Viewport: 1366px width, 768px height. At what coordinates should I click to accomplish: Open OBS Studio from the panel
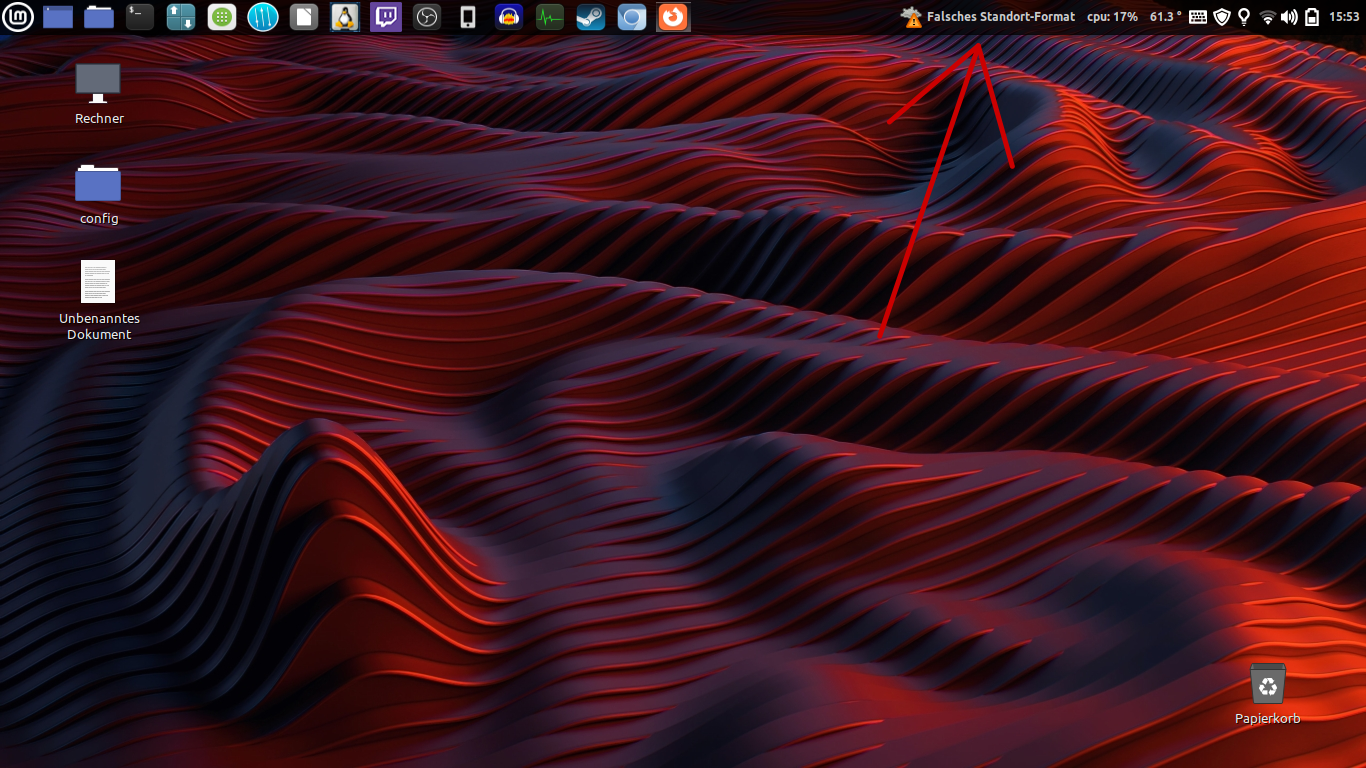point(427,16)
